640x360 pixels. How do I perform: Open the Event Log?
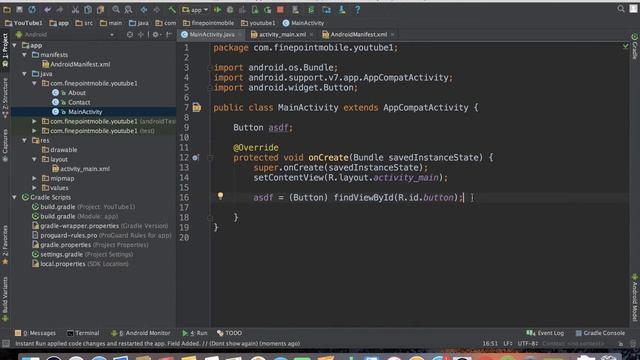[x=545, y=333]
